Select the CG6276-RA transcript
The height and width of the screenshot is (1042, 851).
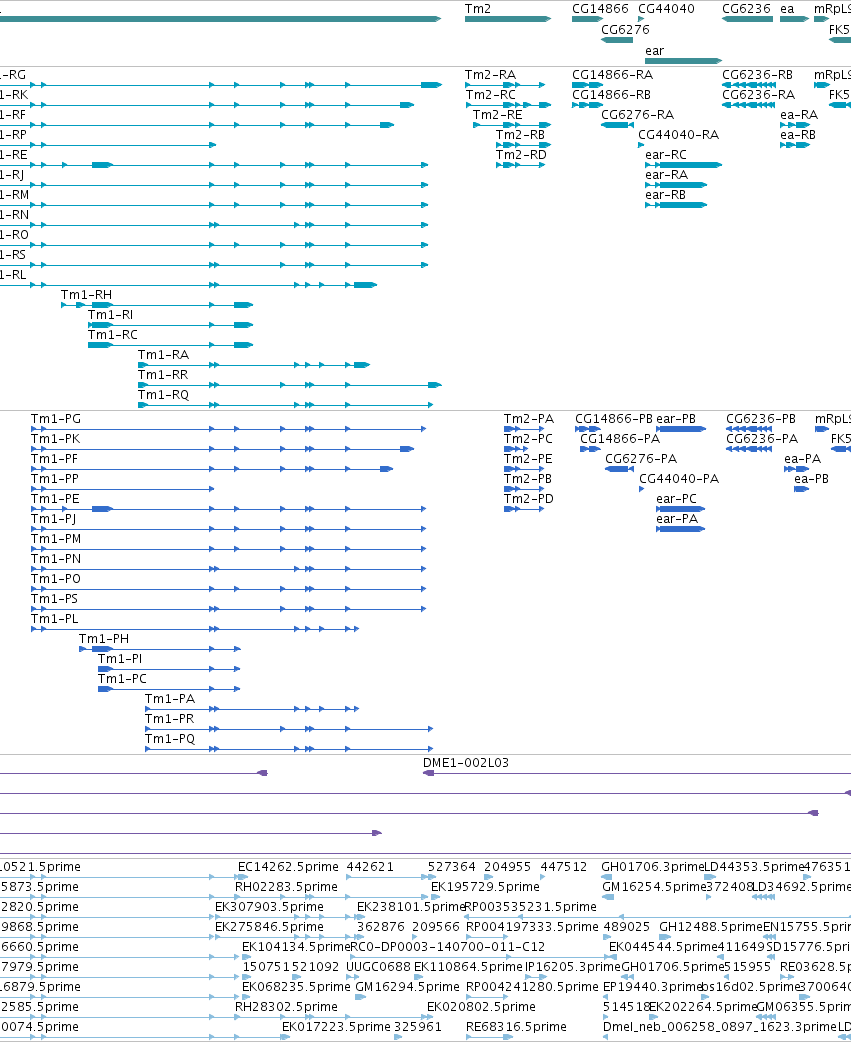[617, 125]
